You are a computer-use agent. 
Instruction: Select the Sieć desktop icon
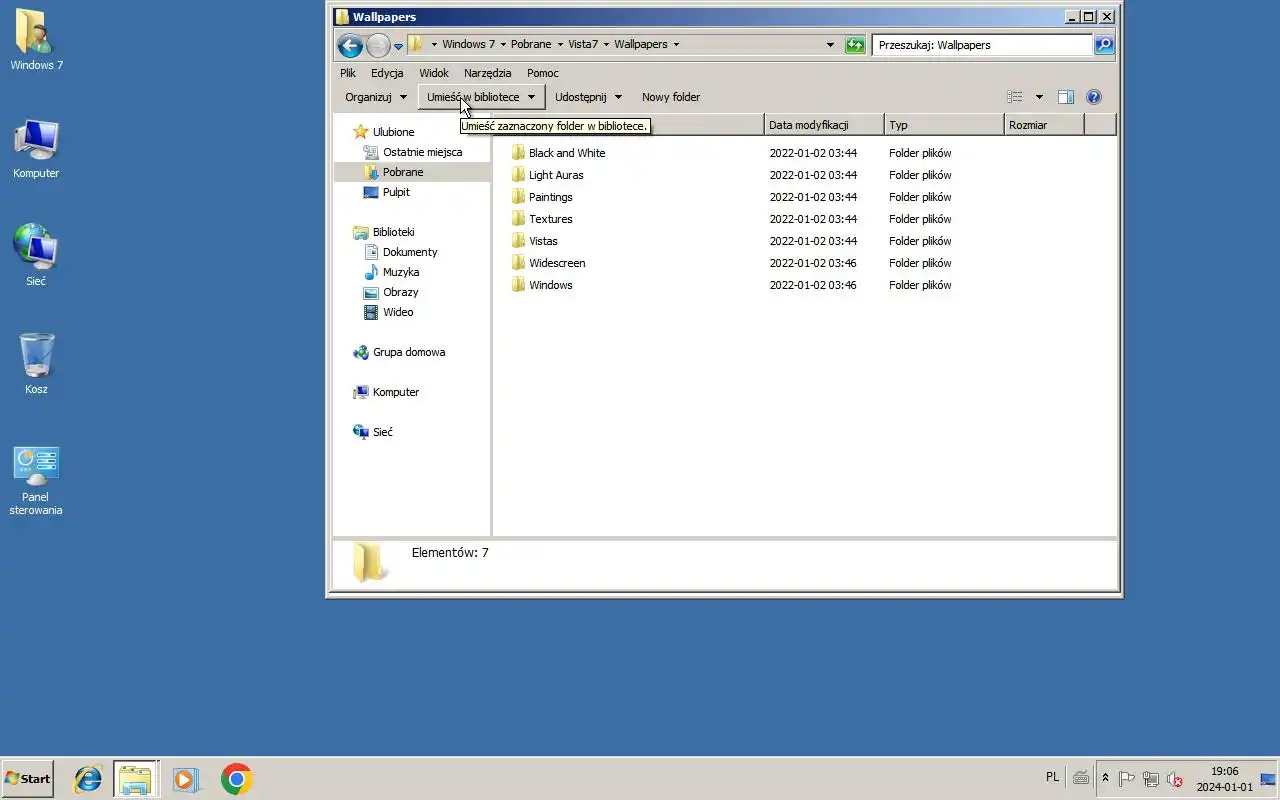coord(36,256)
